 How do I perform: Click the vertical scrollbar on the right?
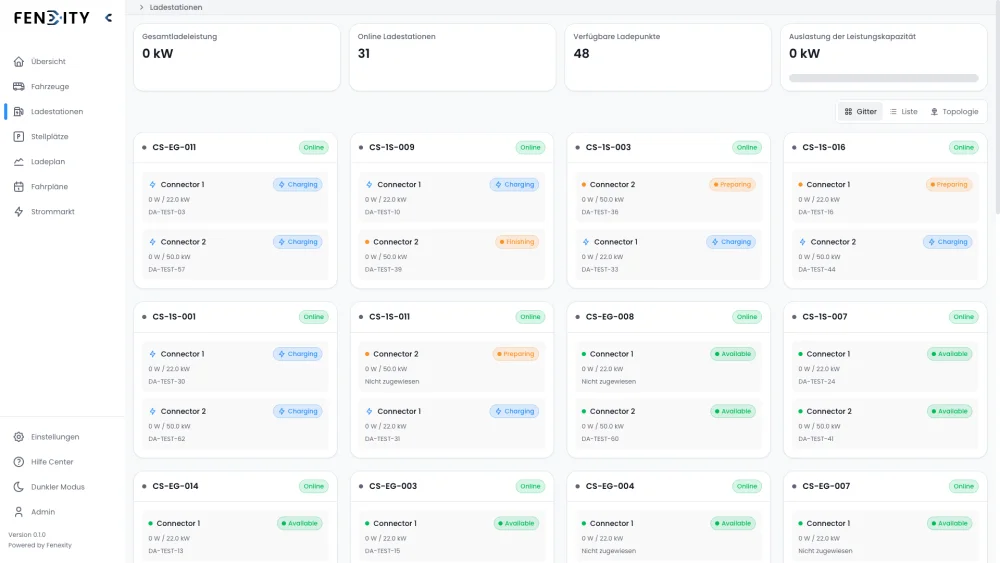[x=996, y=110]
